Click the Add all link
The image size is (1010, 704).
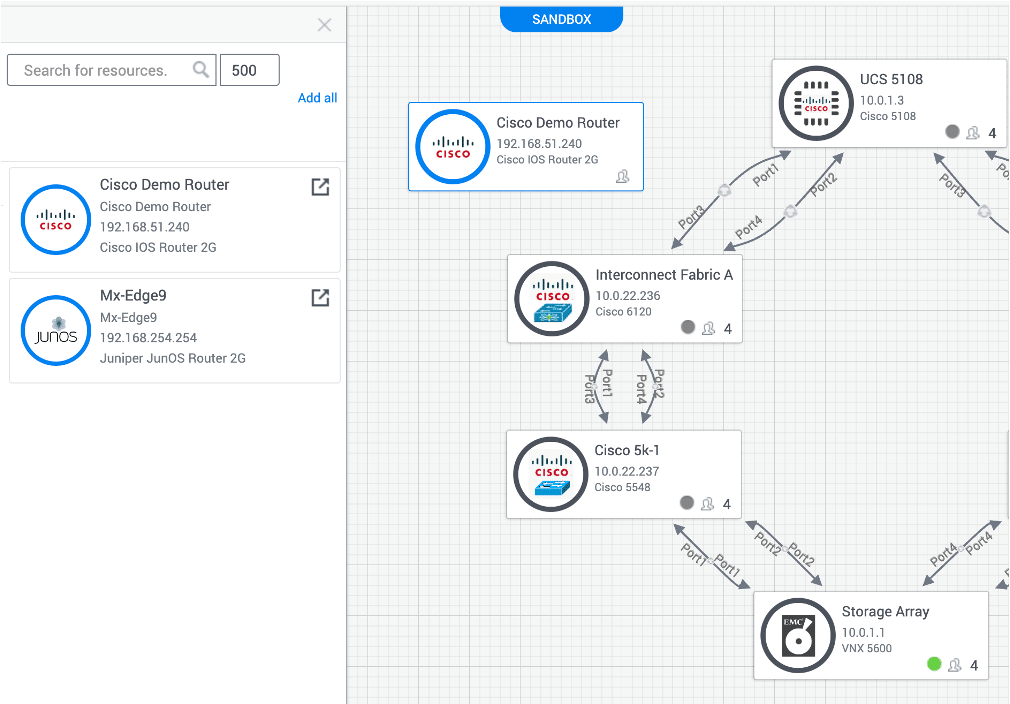318,98
